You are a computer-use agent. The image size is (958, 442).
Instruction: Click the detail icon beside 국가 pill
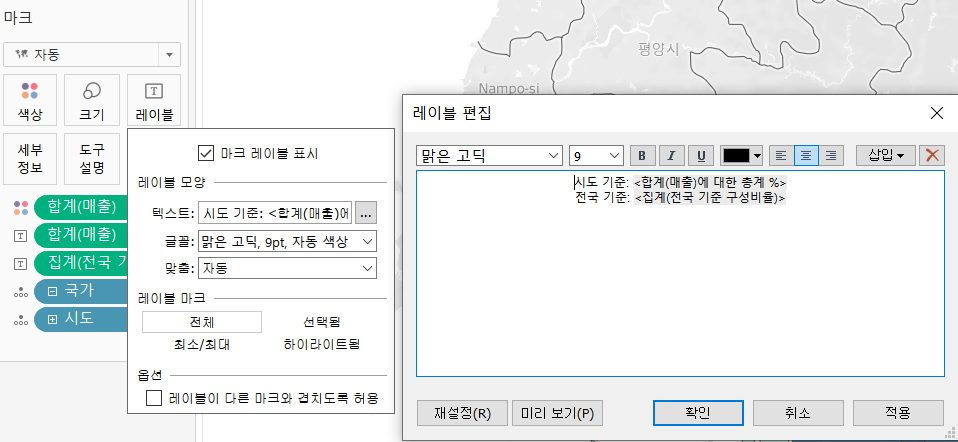[21, 292]
